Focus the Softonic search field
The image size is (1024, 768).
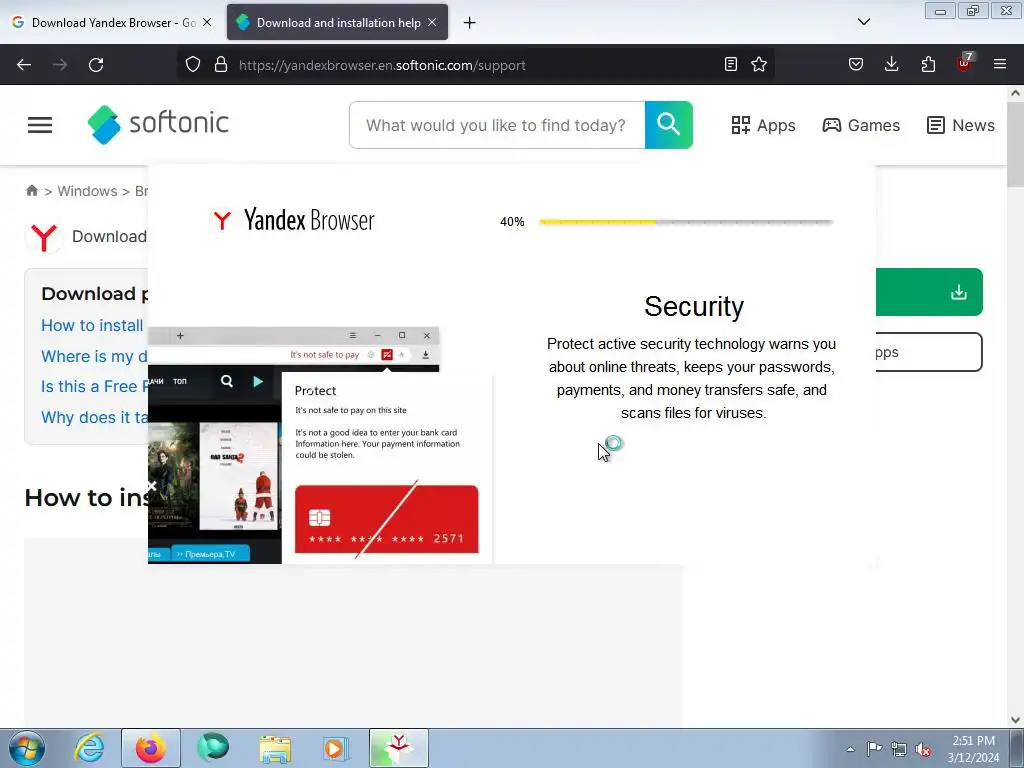pos(497,125)
